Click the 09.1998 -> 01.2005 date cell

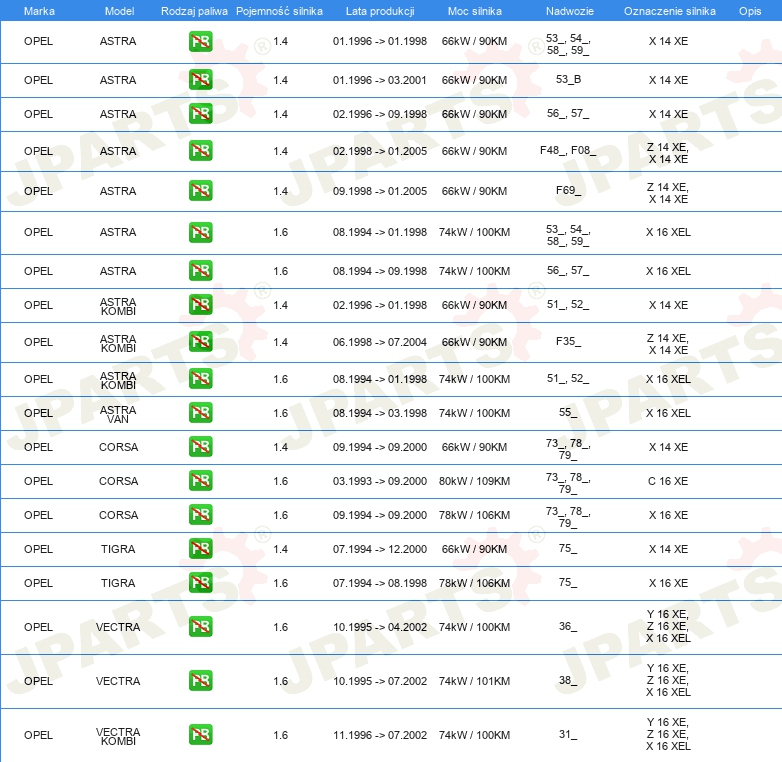380,191
